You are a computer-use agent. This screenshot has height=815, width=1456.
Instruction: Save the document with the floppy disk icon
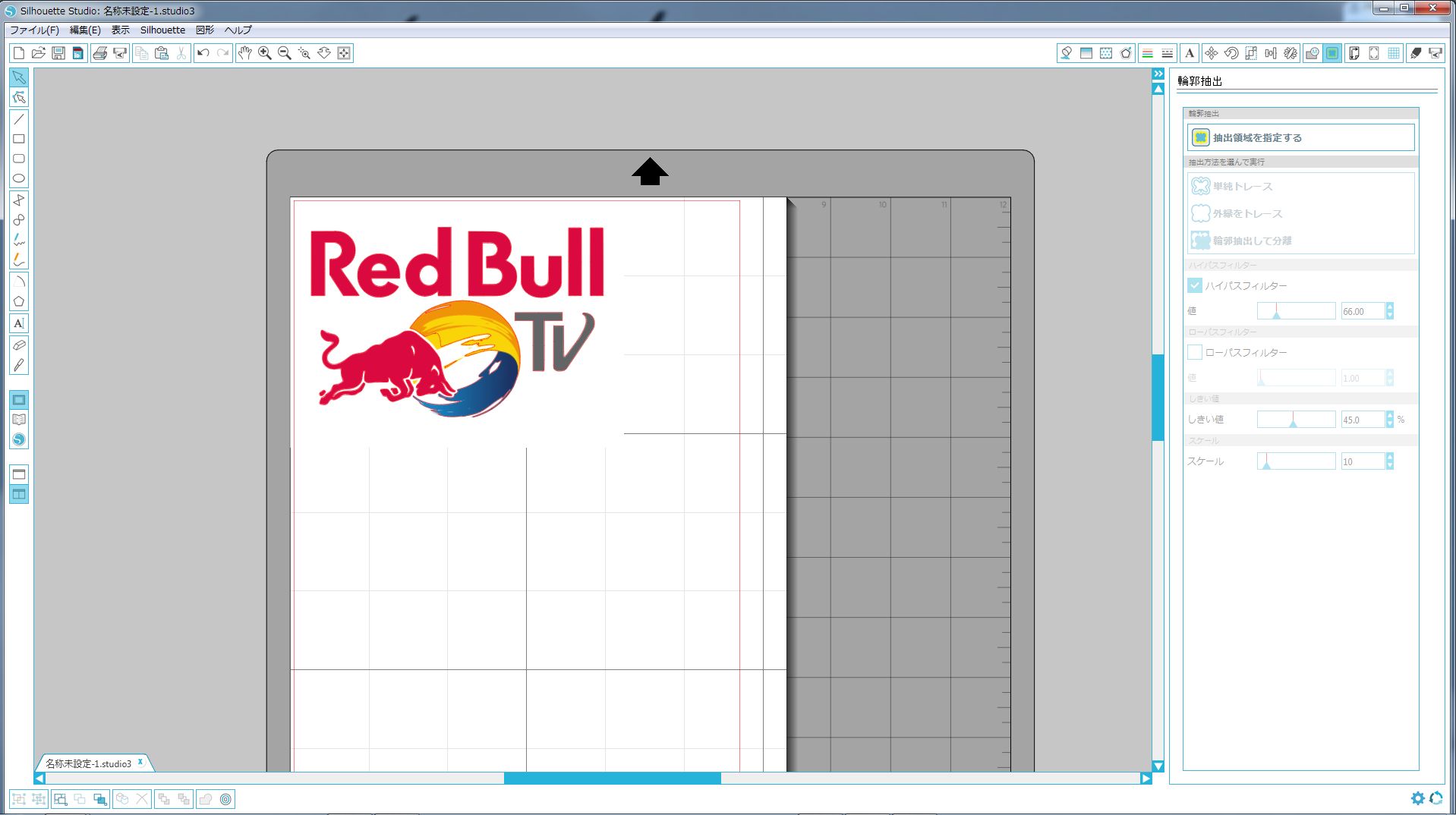58,53
